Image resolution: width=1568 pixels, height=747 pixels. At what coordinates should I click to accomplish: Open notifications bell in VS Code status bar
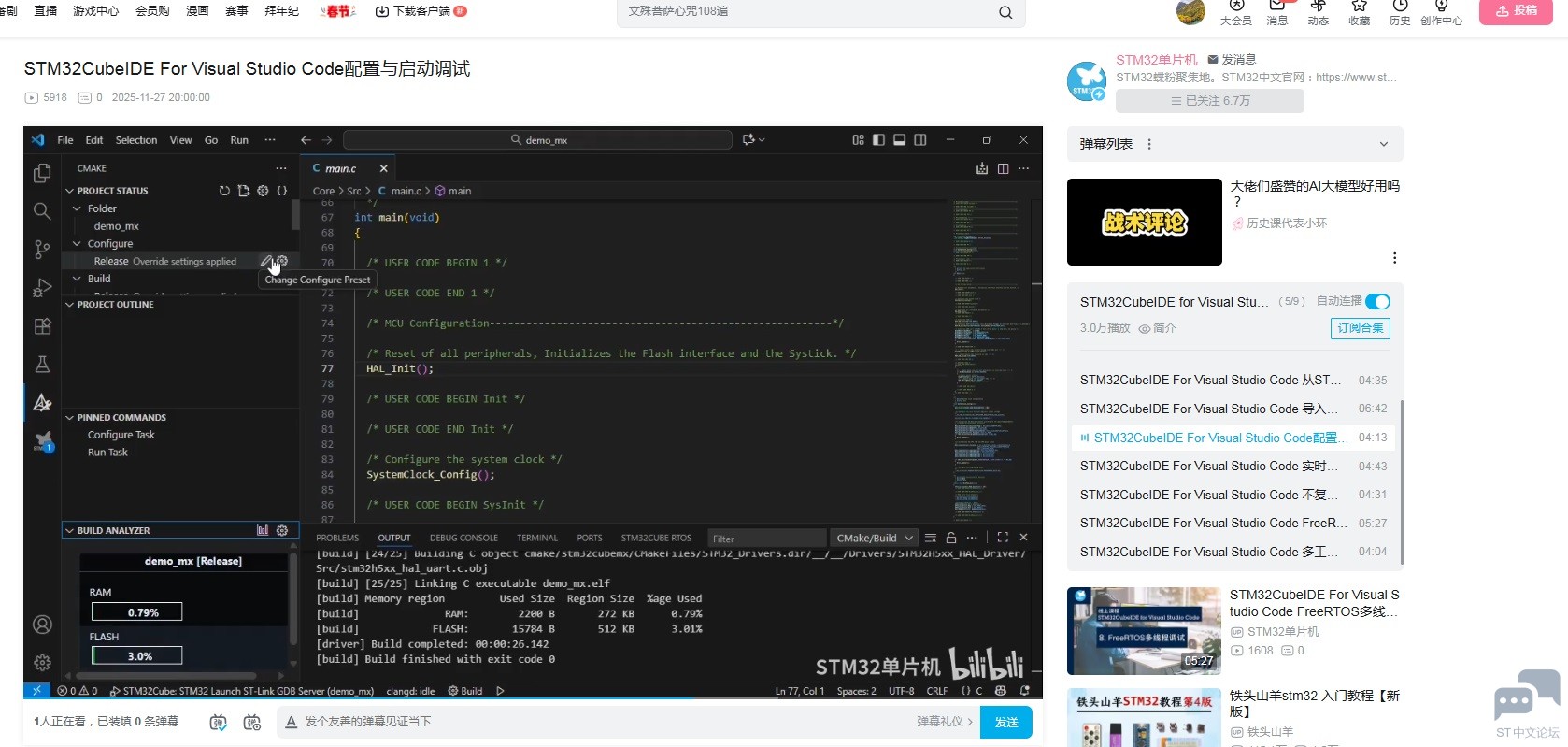tap(1025, 691)
